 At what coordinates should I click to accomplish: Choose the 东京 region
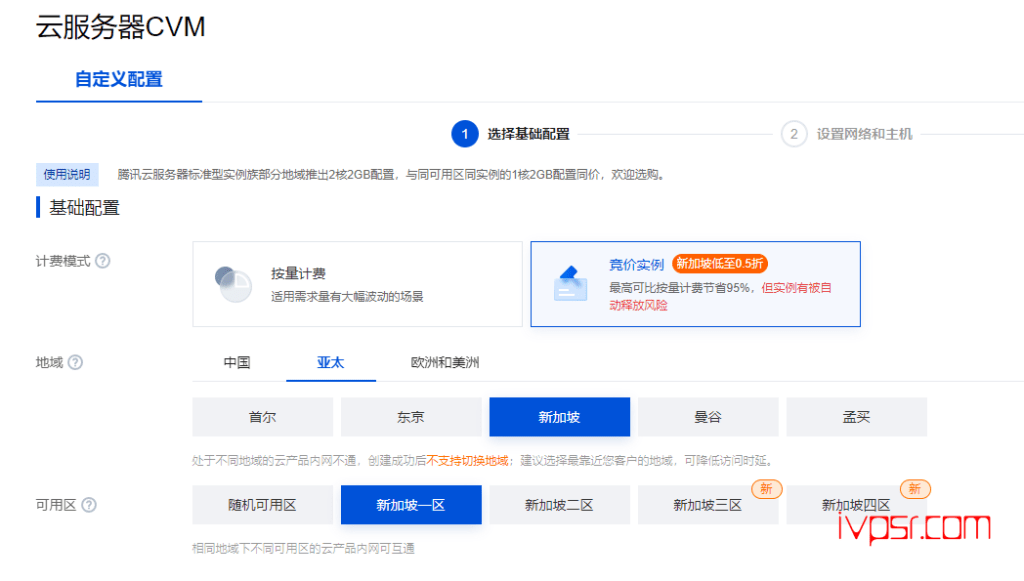pos(411,416)
